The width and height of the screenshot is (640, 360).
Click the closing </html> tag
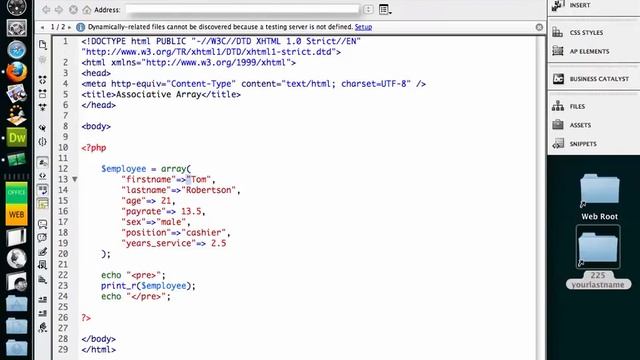98,349
